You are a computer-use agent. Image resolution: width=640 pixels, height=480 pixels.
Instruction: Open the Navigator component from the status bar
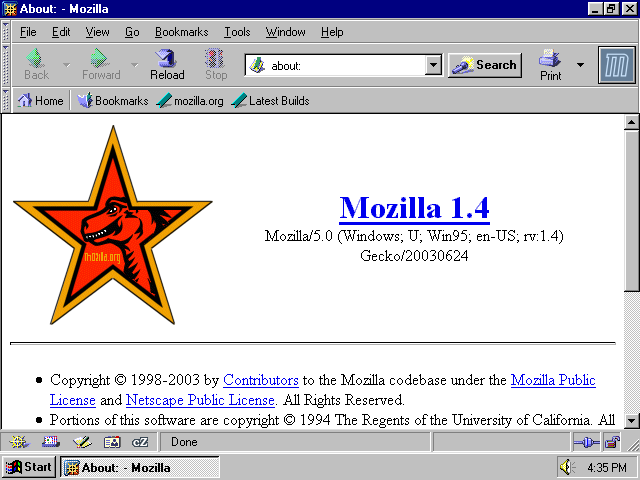18,442
